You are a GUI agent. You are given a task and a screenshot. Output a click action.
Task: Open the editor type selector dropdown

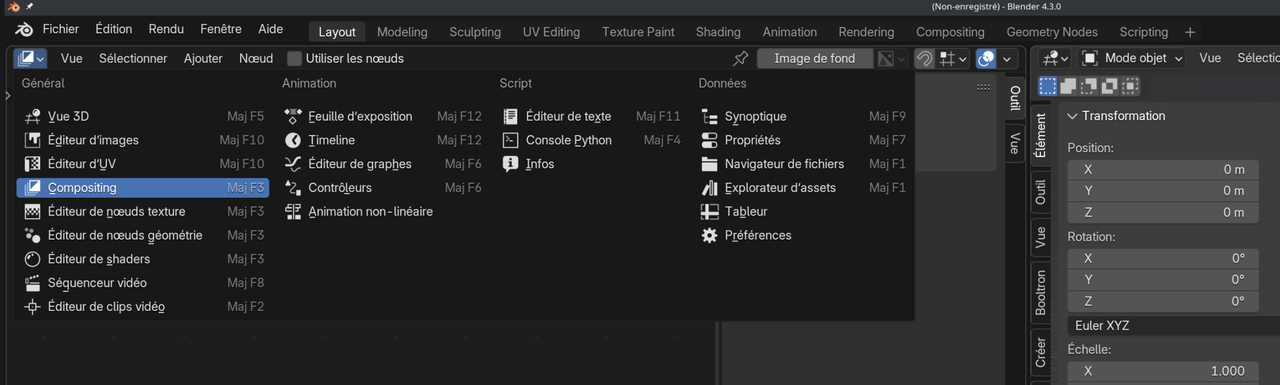30,58
